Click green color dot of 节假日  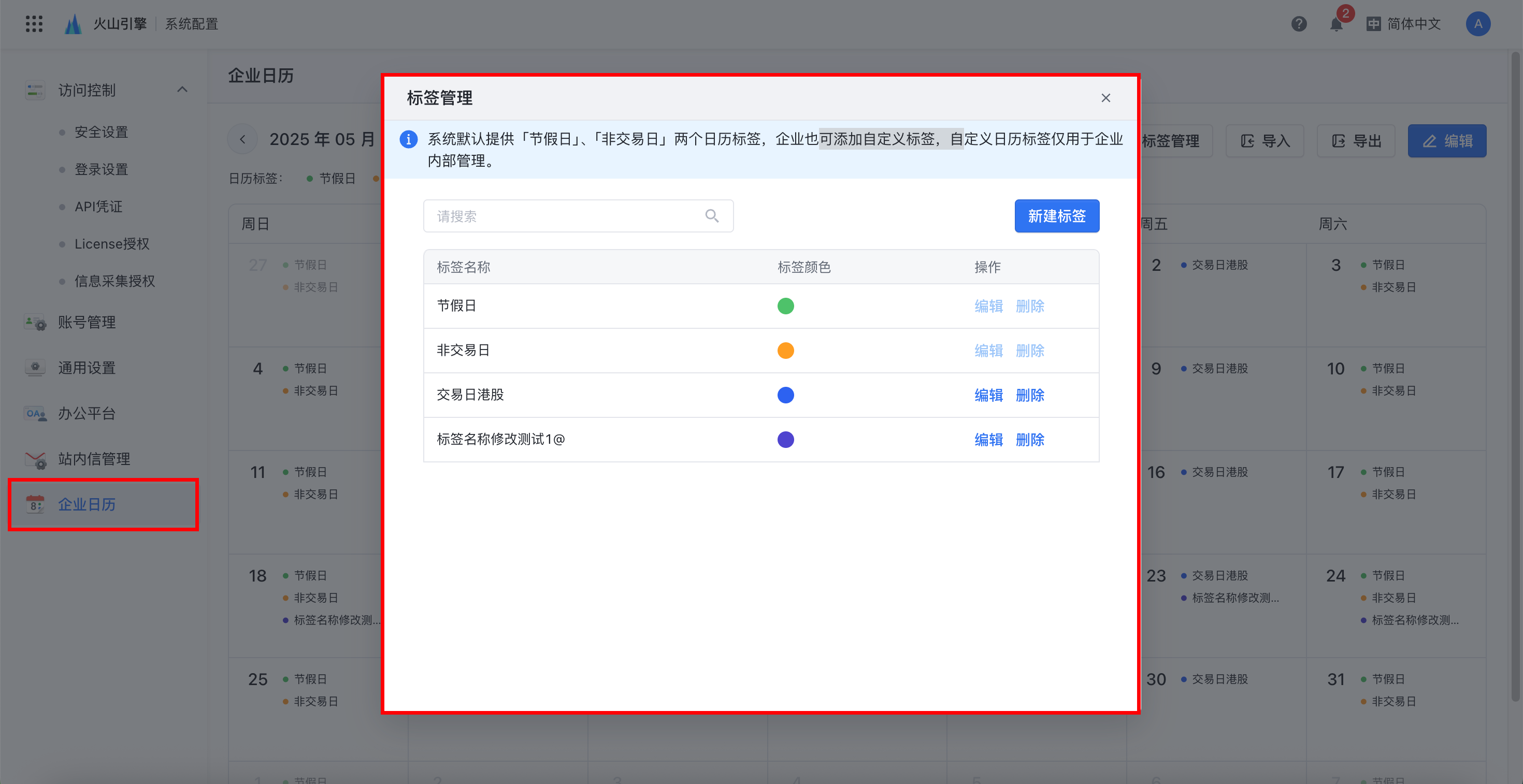(785, 306)
